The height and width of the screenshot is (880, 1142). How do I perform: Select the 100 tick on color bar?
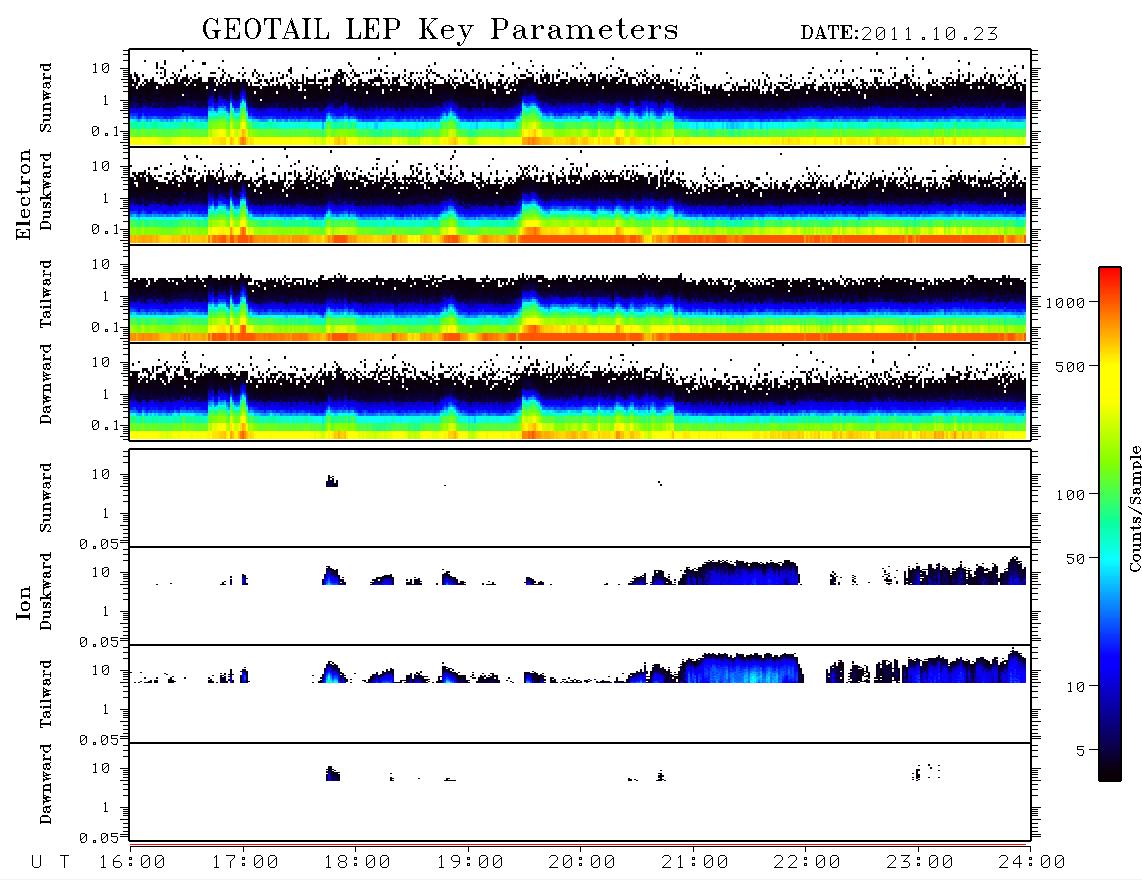click(1070, 495)
